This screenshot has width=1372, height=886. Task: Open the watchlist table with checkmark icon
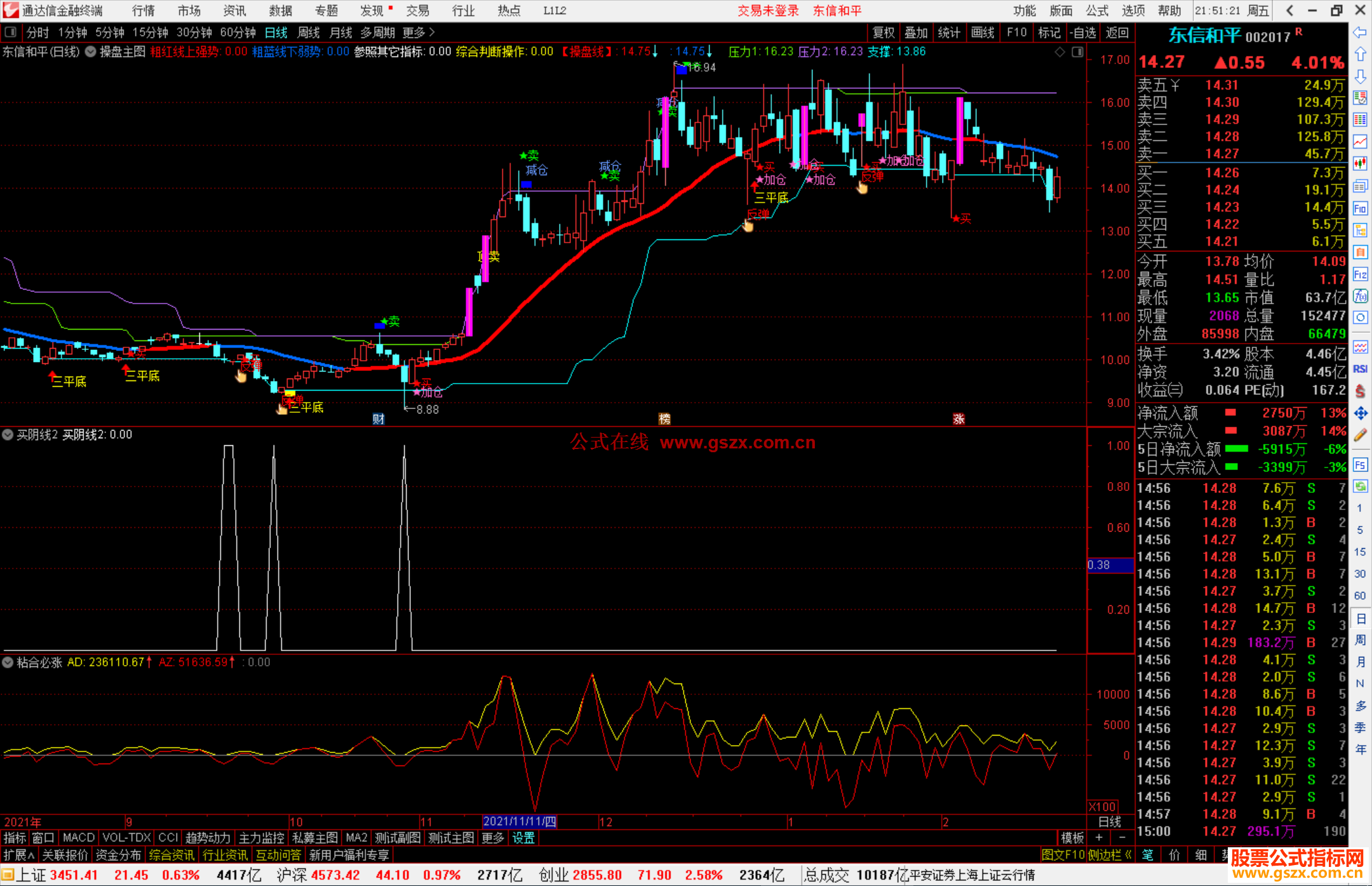coord(1360,98)
